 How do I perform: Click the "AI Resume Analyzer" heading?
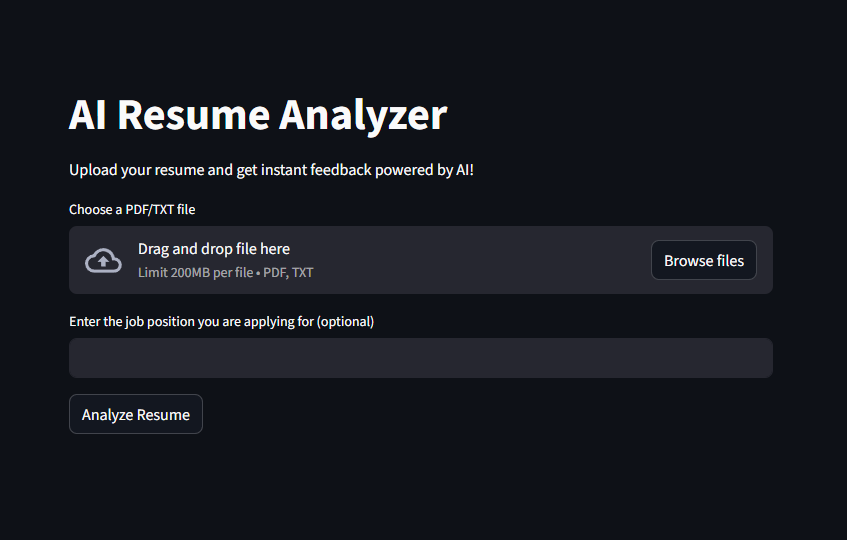pos(257,115)
